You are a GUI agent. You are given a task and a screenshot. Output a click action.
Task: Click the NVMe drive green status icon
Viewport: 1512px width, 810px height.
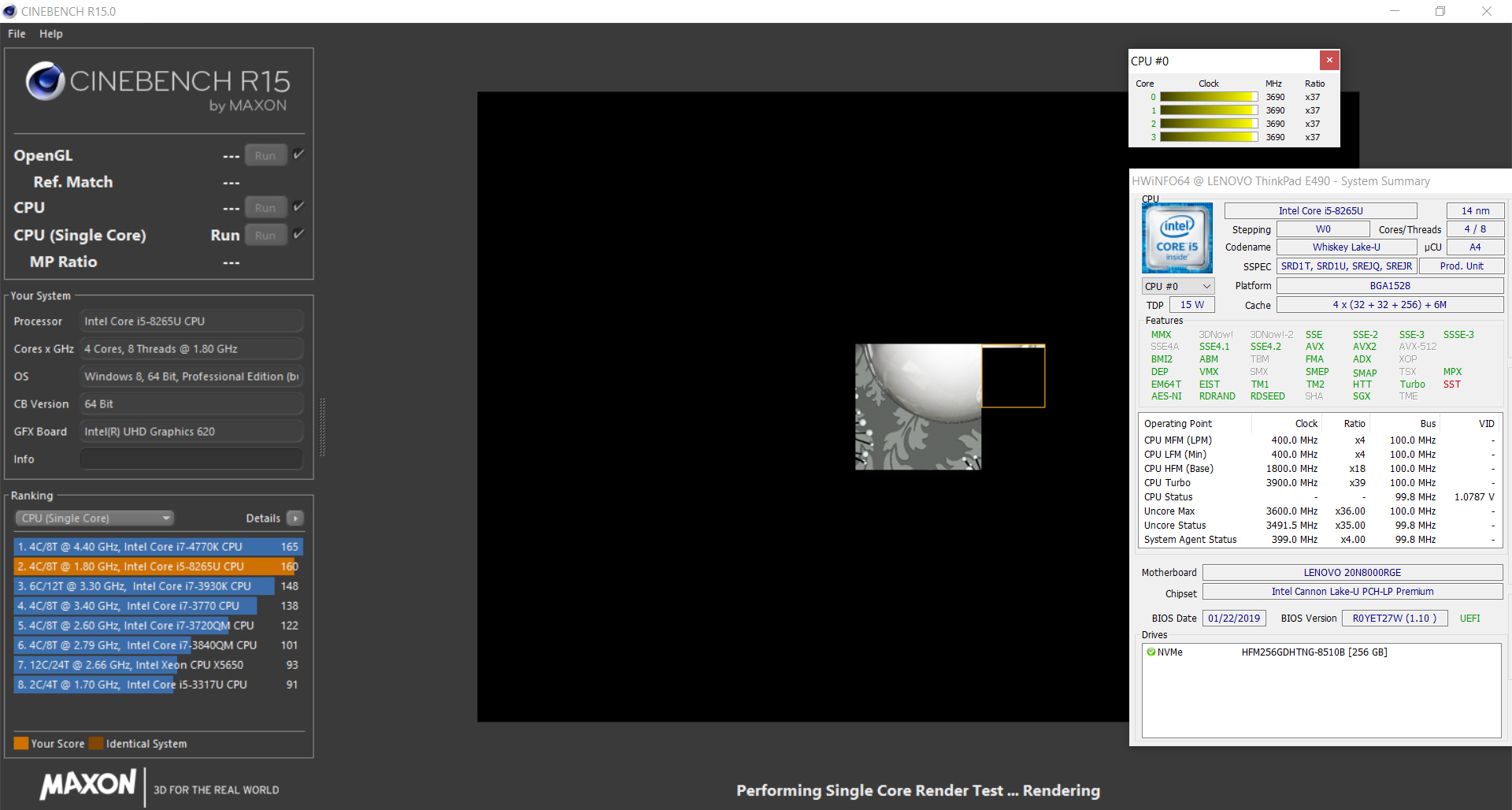coord(1151,652)
